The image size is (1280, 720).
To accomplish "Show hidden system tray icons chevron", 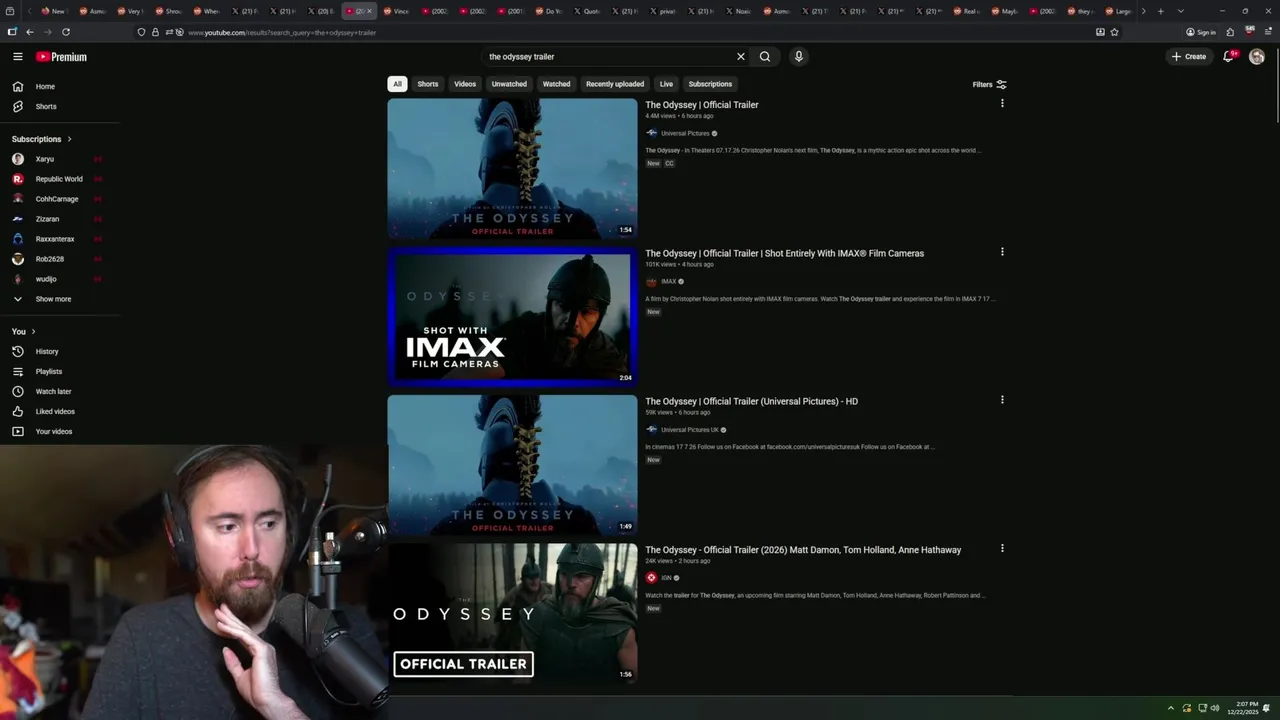I will [1170, 708].
